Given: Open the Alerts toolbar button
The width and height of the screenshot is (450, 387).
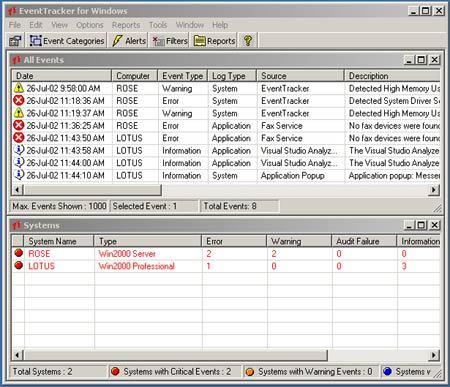Looking at the screenshot, I should [x=129, y=41].
